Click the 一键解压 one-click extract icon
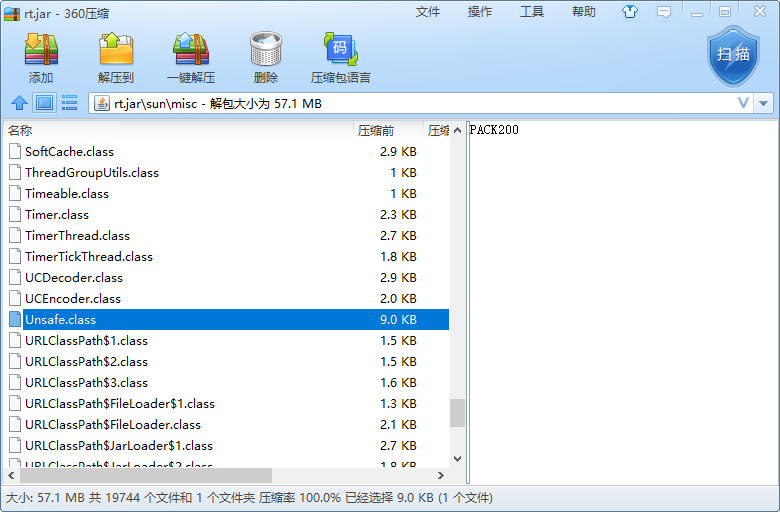This screenshot has height=512, width=780. pyautogui.click(x=191, y=50)
